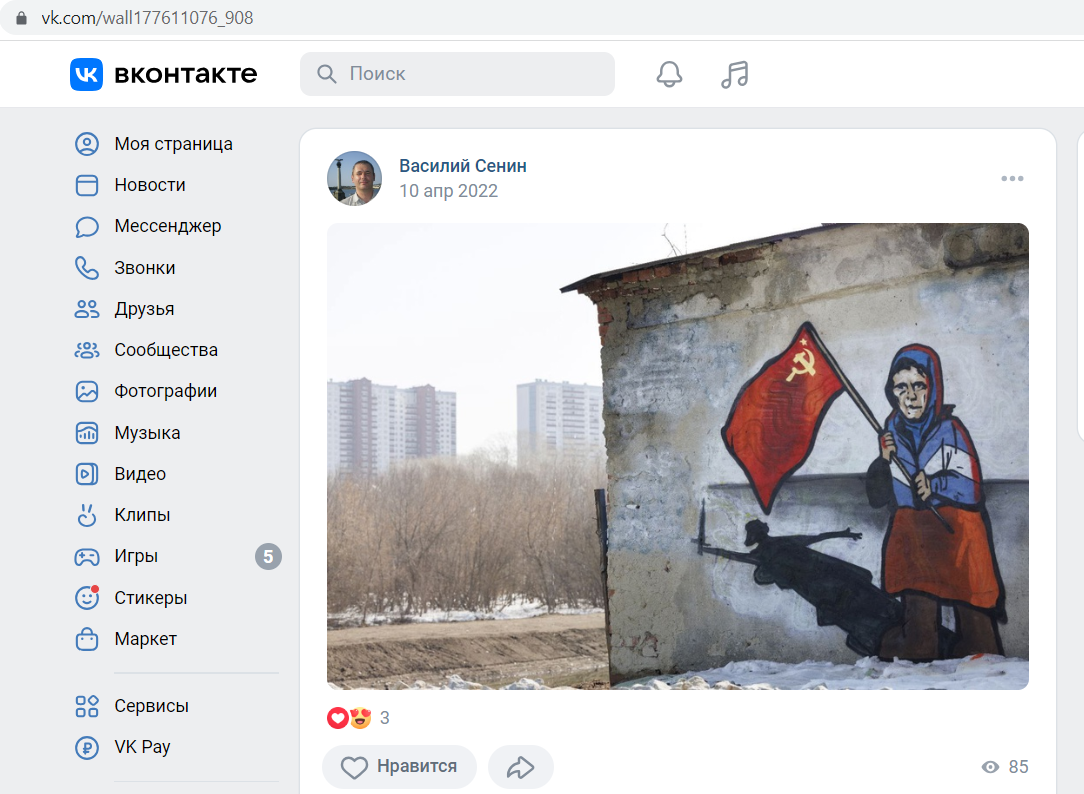
Task: Toggle the Нравится like button
Action: (400, 767)
